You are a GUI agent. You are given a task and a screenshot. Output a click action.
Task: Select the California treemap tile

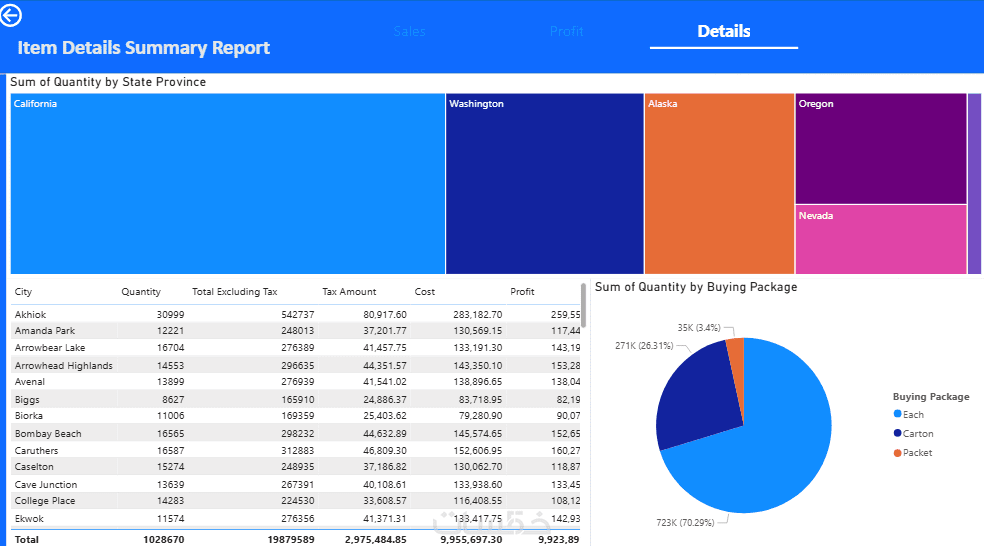228,184
